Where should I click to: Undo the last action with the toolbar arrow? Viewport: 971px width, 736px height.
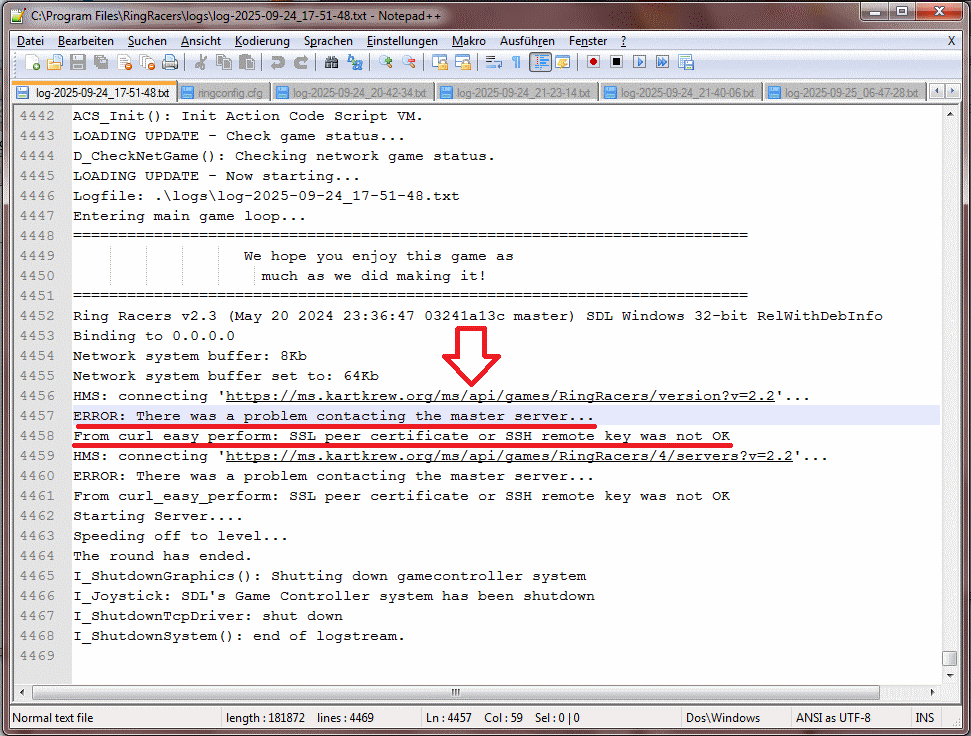[x=277, y=62]
